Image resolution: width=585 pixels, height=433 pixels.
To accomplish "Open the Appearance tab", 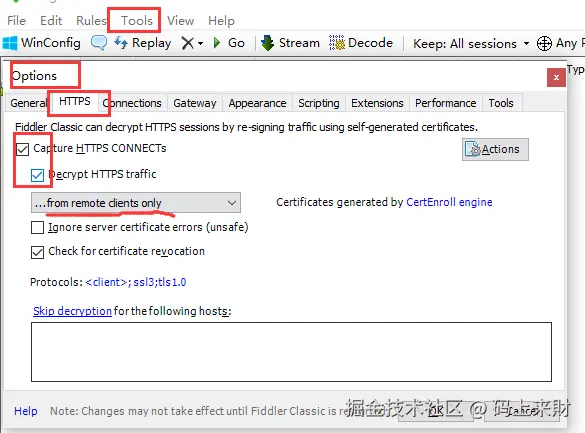I will 257,103.
